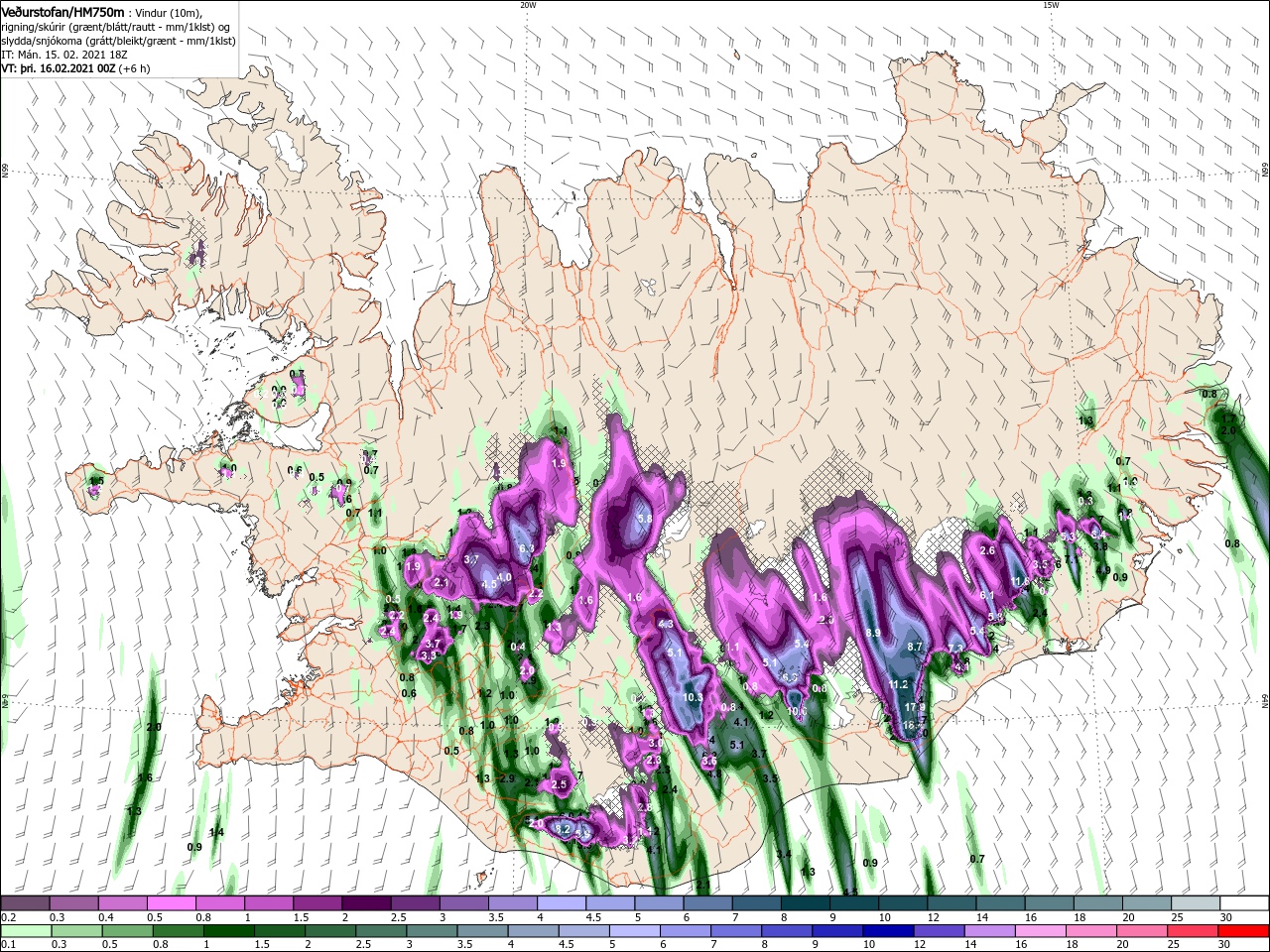Click the 'slydda/snjókoma' legend description line
Viewport: 1270px width, 952px height.
click(x=118, y=41)
